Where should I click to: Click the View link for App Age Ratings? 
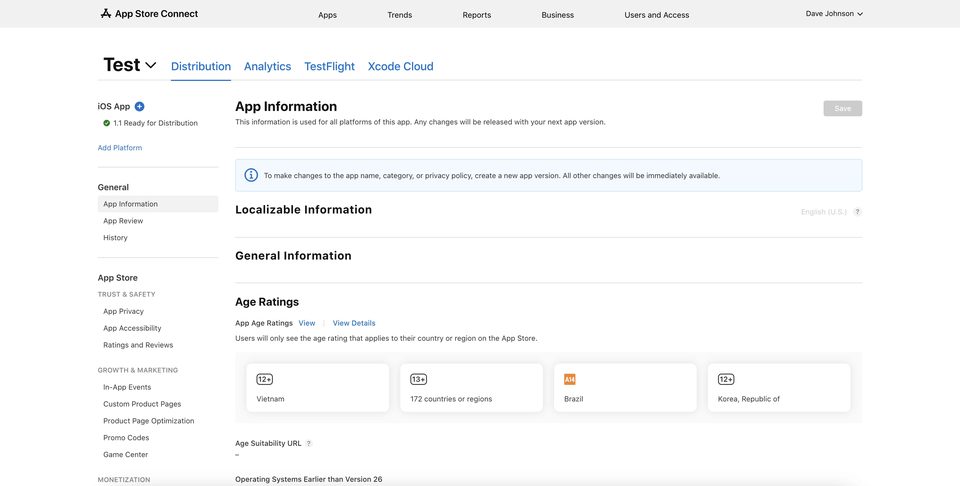[x=307, y=323]
